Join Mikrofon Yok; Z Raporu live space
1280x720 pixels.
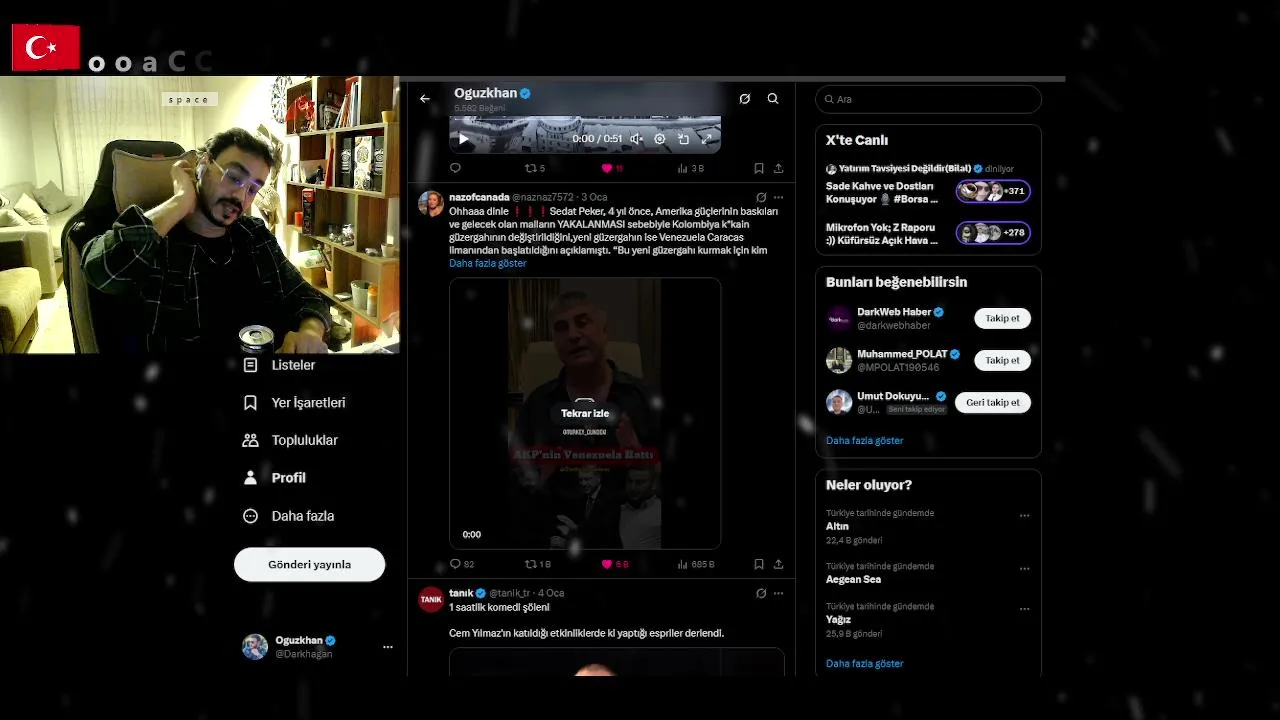click(883, 234)
